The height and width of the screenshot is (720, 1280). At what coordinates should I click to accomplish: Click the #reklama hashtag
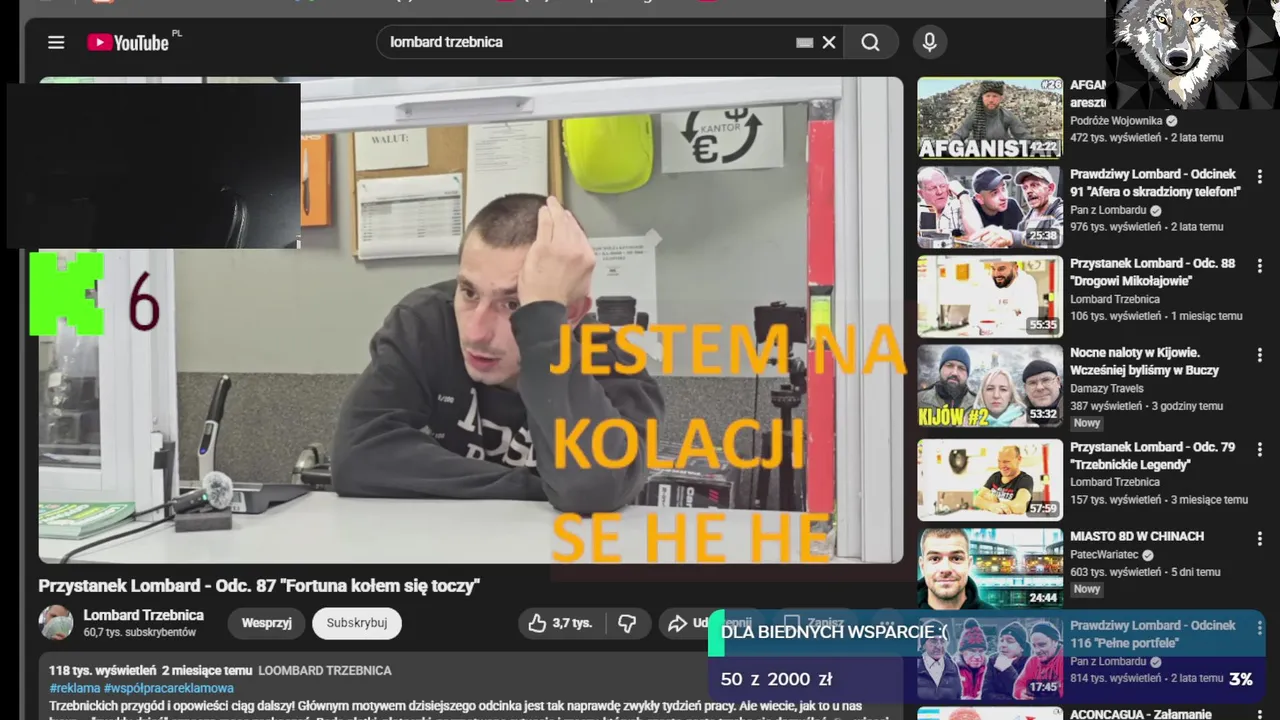[x=75, y=688]
